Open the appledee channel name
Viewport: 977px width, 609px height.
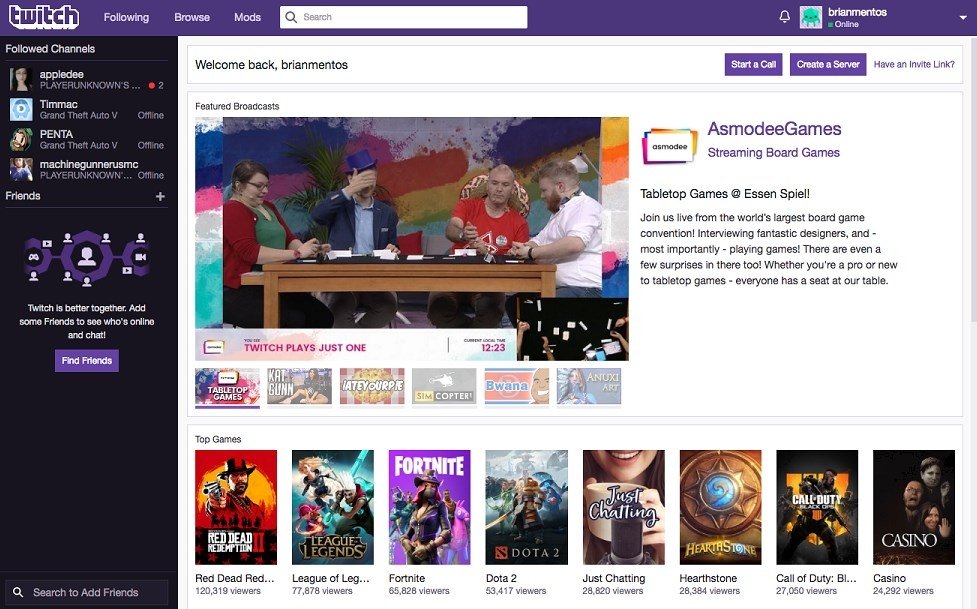coord(61,74)
